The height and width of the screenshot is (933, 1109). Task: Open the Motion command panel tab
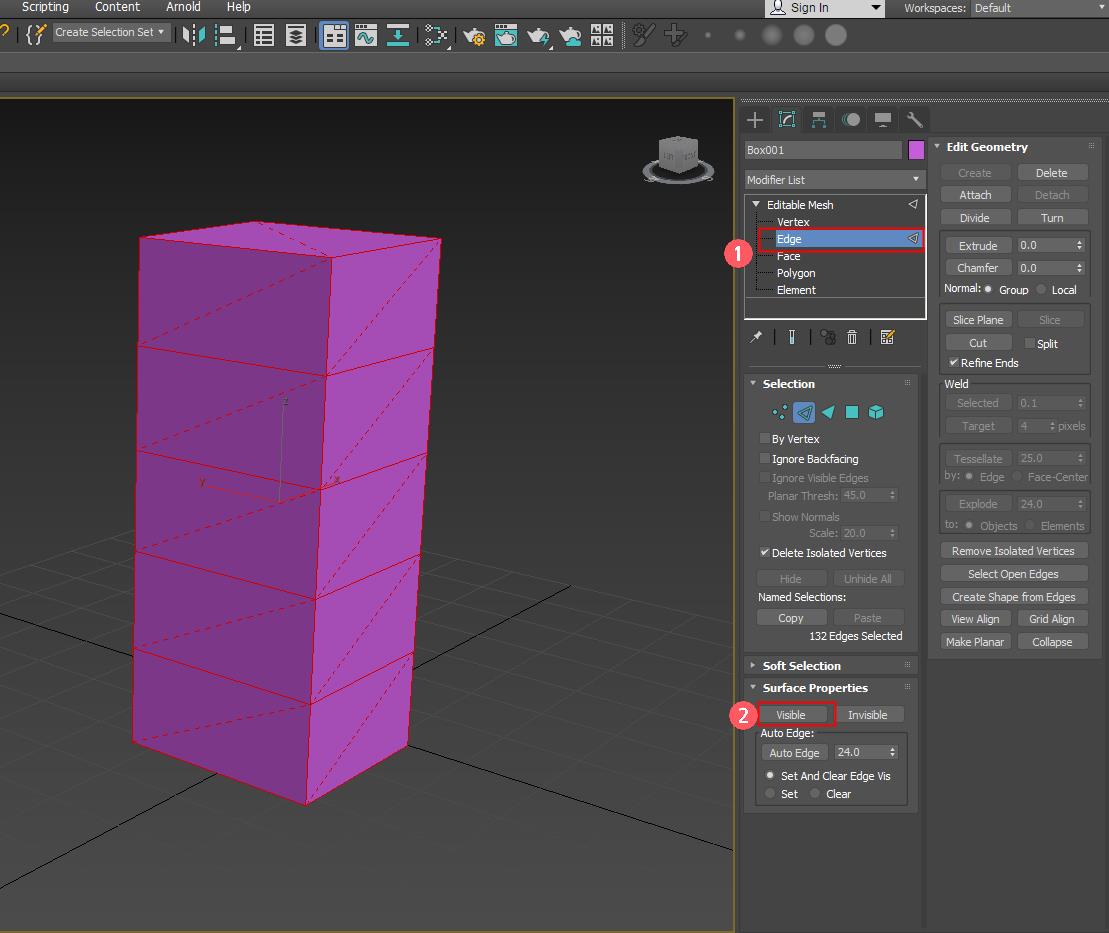click(851, 120)
